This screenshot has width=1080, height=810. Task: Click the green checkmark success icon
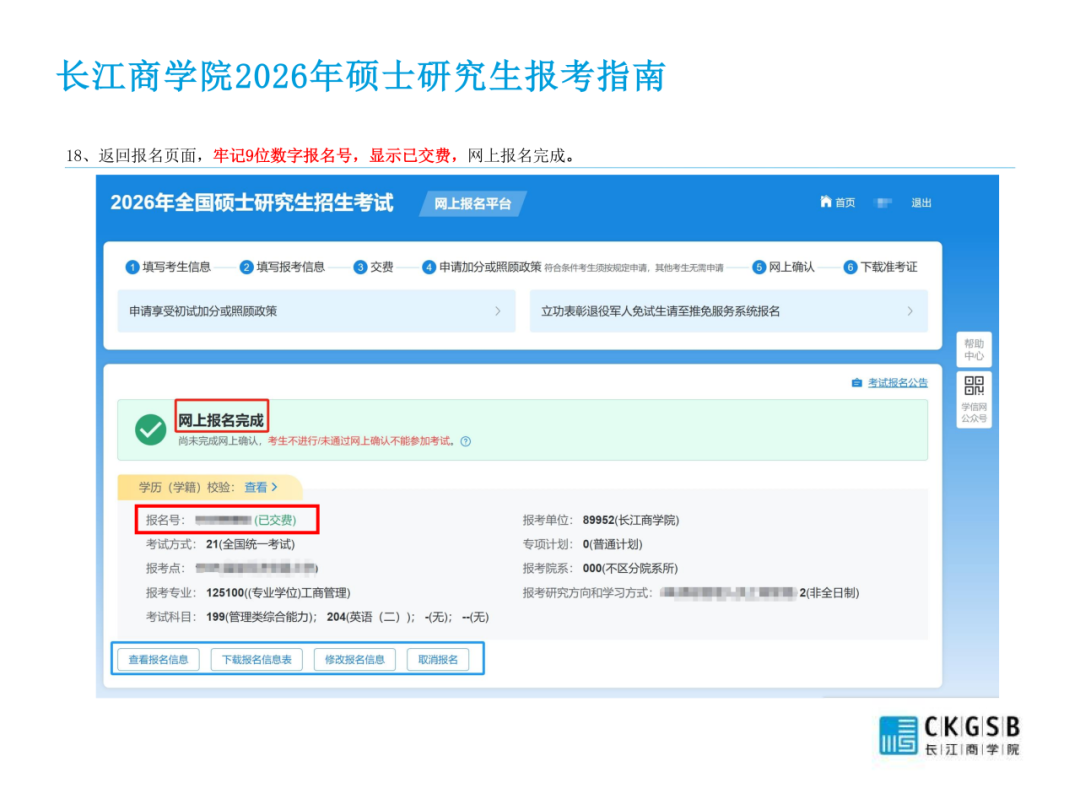151,430
